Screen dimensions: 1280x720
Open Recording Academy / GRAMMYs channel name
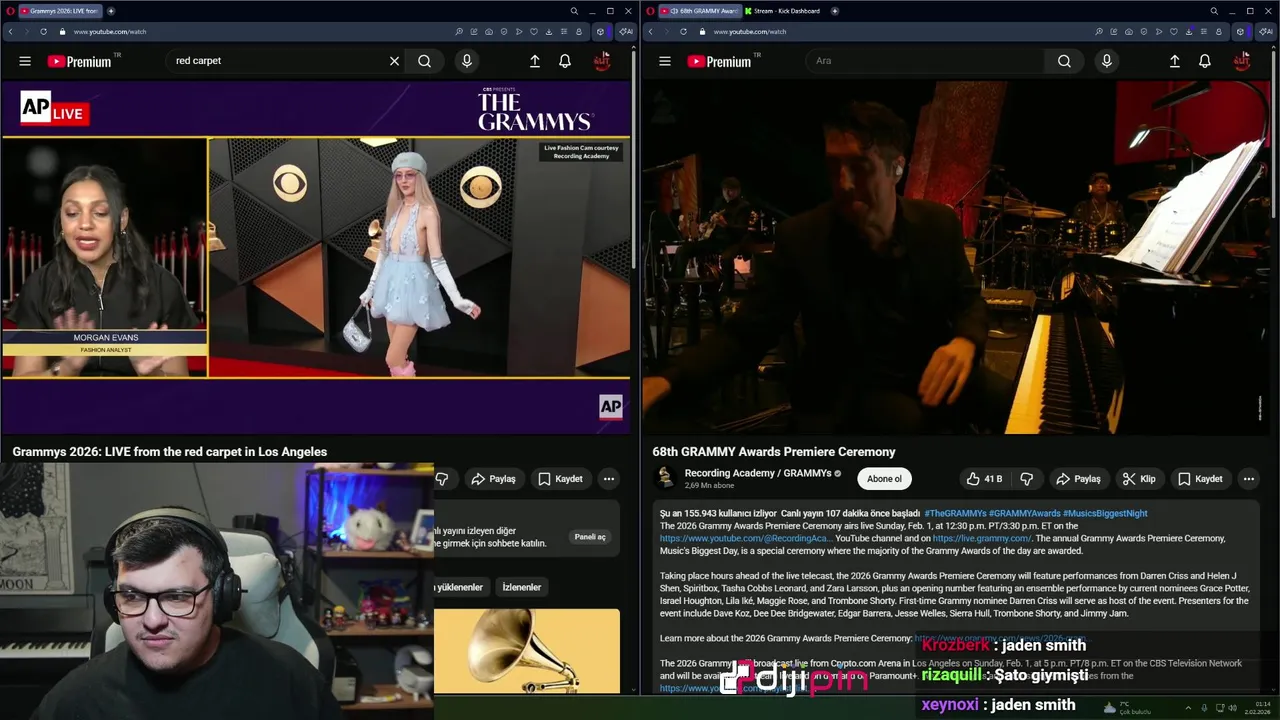coord(758,473)
